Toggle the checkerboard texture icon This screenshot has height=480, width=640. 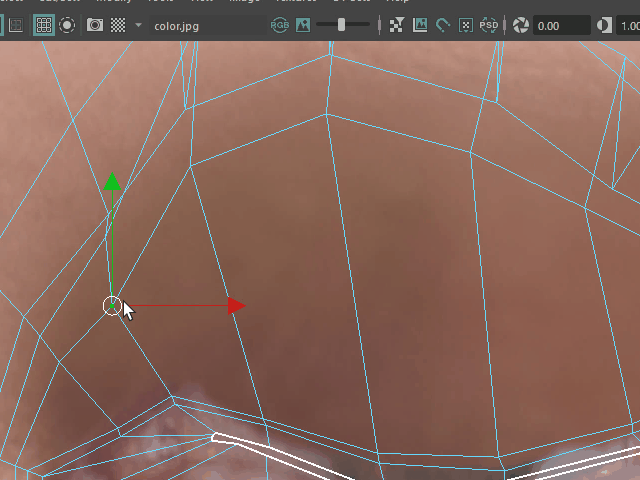[118, 26]
